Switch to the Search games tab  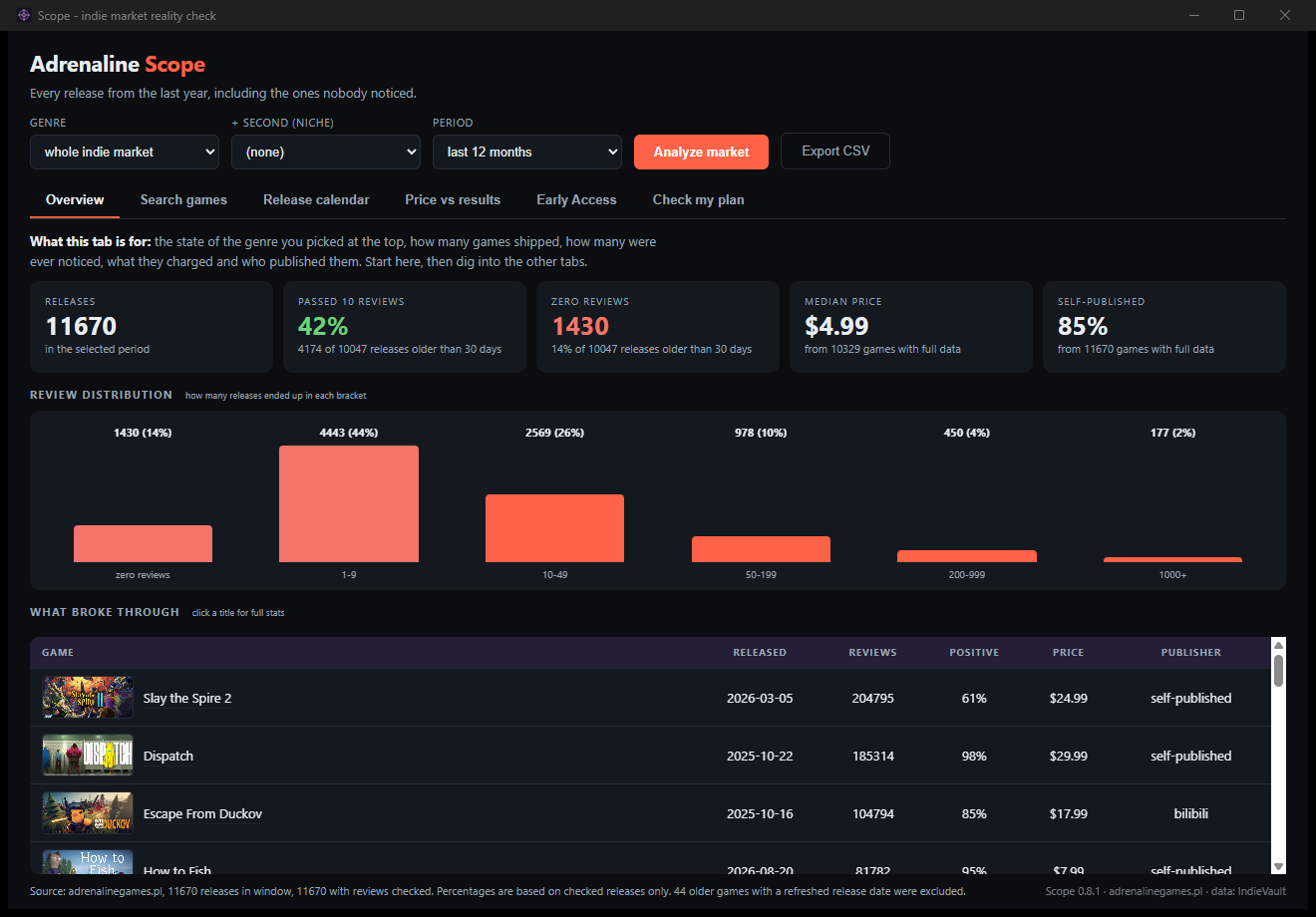click(183, 199)
